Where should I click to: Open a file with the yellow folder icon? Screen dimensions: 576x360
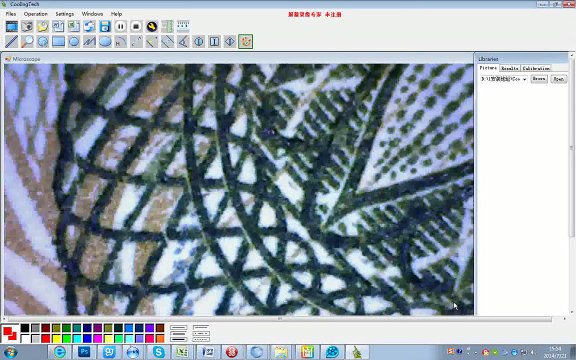point(43,26)
